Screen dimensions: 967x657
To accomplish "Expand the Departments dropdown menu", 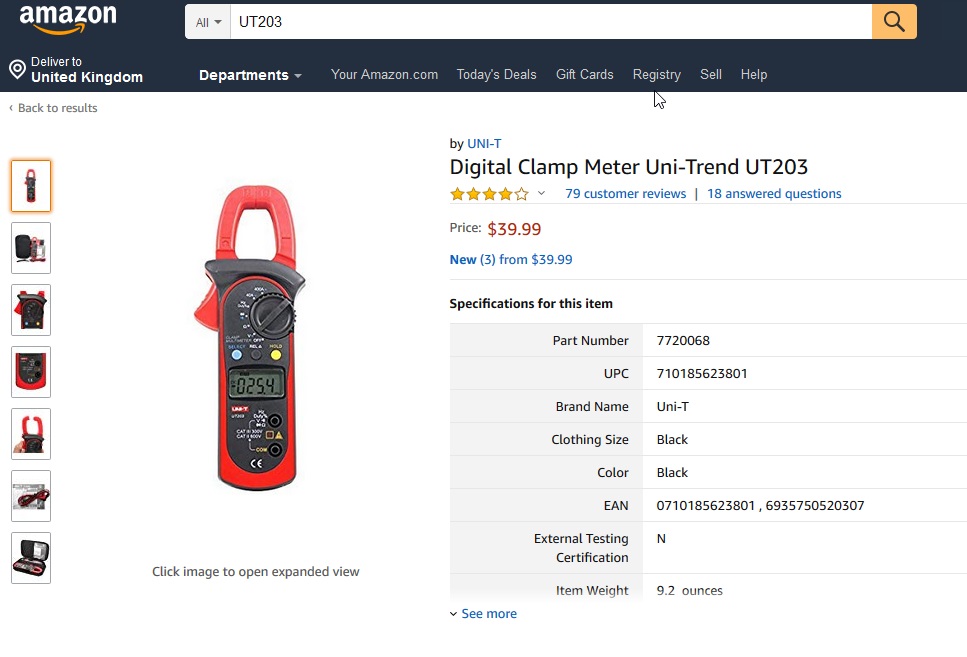I will (x=250, y=75).
